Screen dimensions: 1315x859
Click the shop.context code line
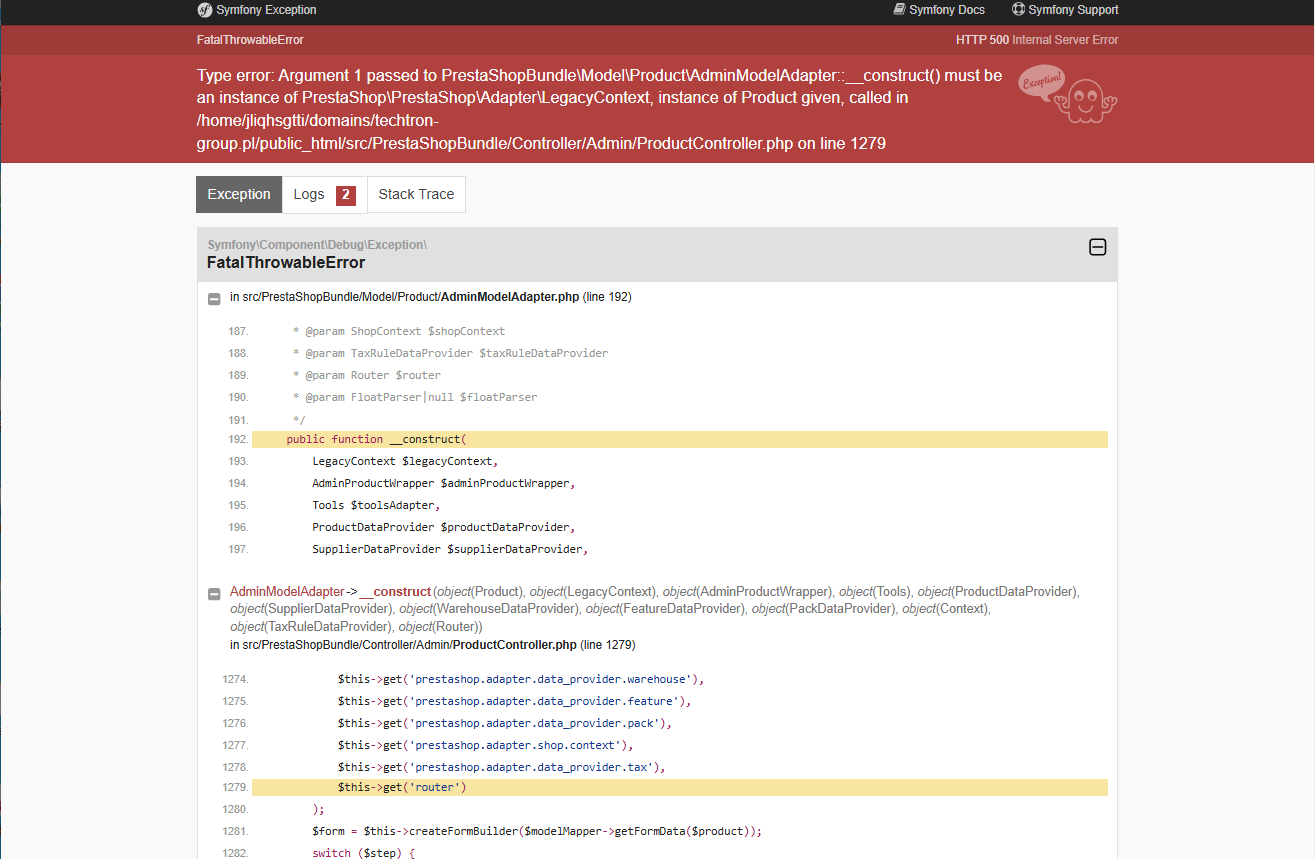(x=486, y=746)
